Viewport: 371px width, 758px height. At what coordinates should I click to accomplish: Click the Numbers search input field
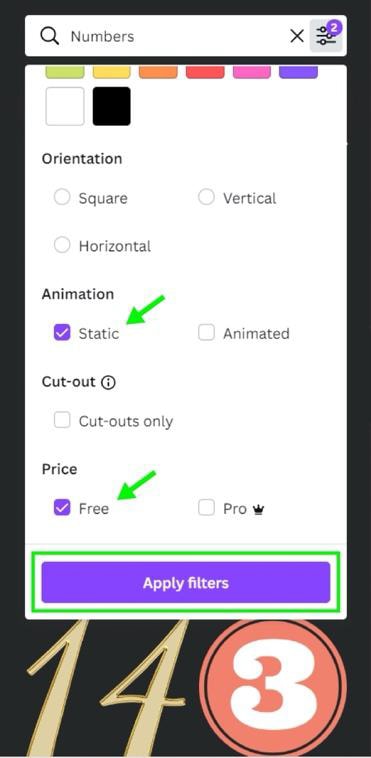tap(177, 36)
